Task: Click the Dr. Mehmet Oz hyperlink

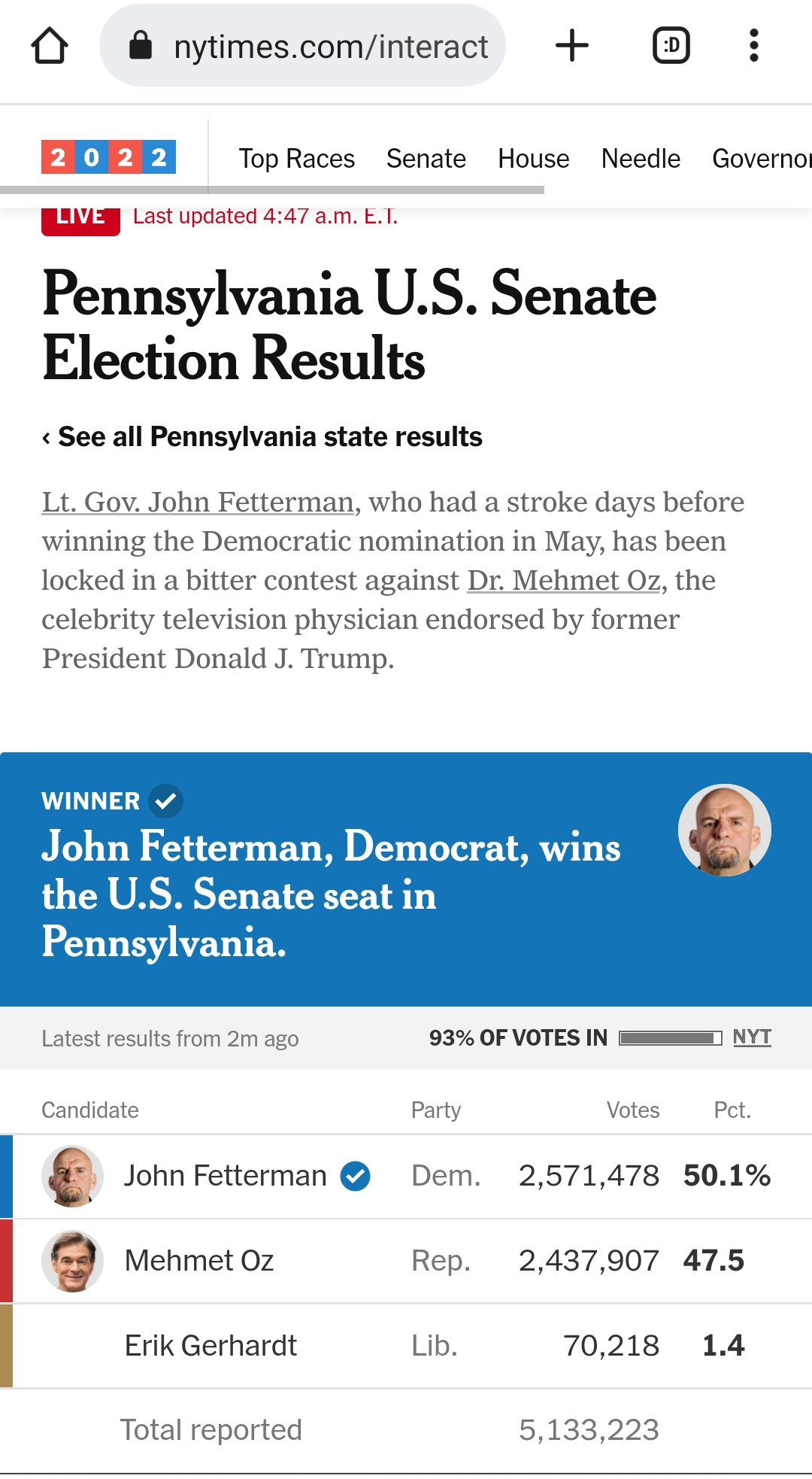Action: pyautogui.click(x=563, y=580)
